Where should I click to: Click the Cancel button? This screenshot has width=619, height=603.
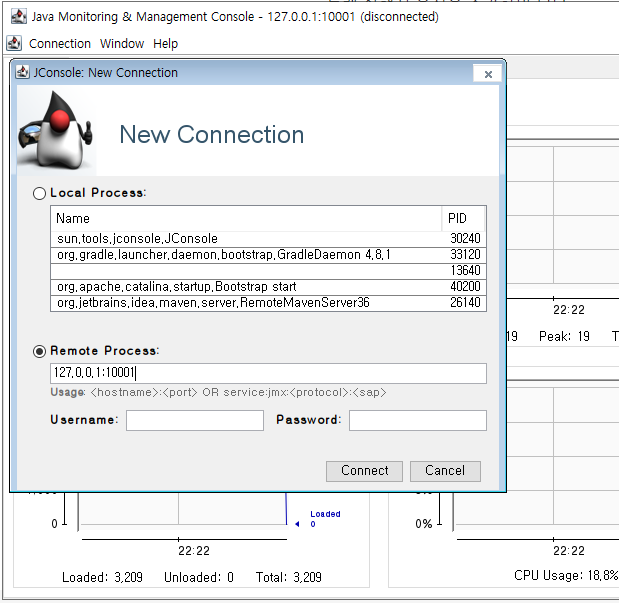click(445, 471)
